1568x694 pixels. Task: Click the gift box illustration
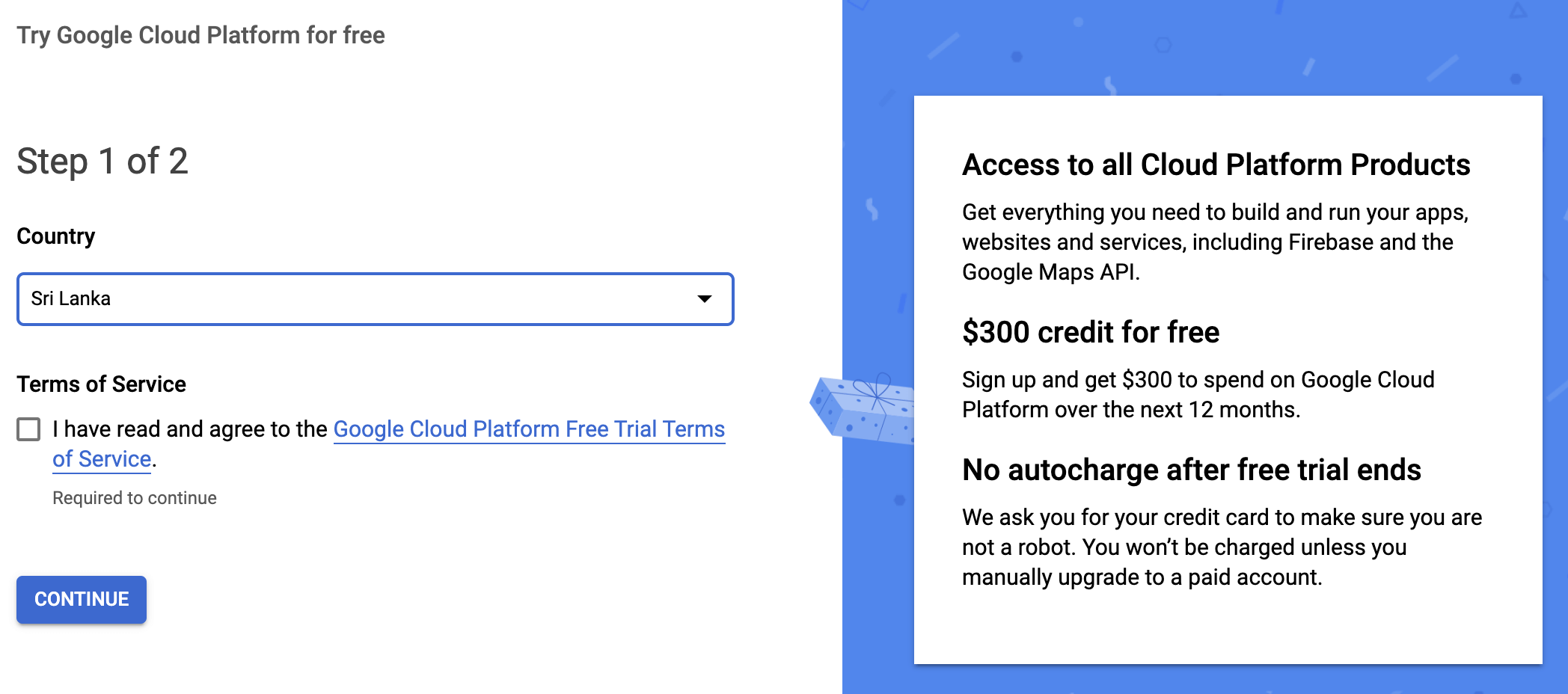click(862, 408)
